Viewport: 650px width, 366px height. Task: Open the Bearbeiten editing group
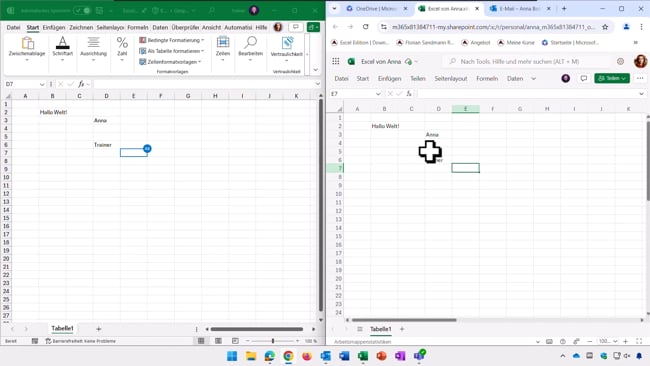point(250,49)
